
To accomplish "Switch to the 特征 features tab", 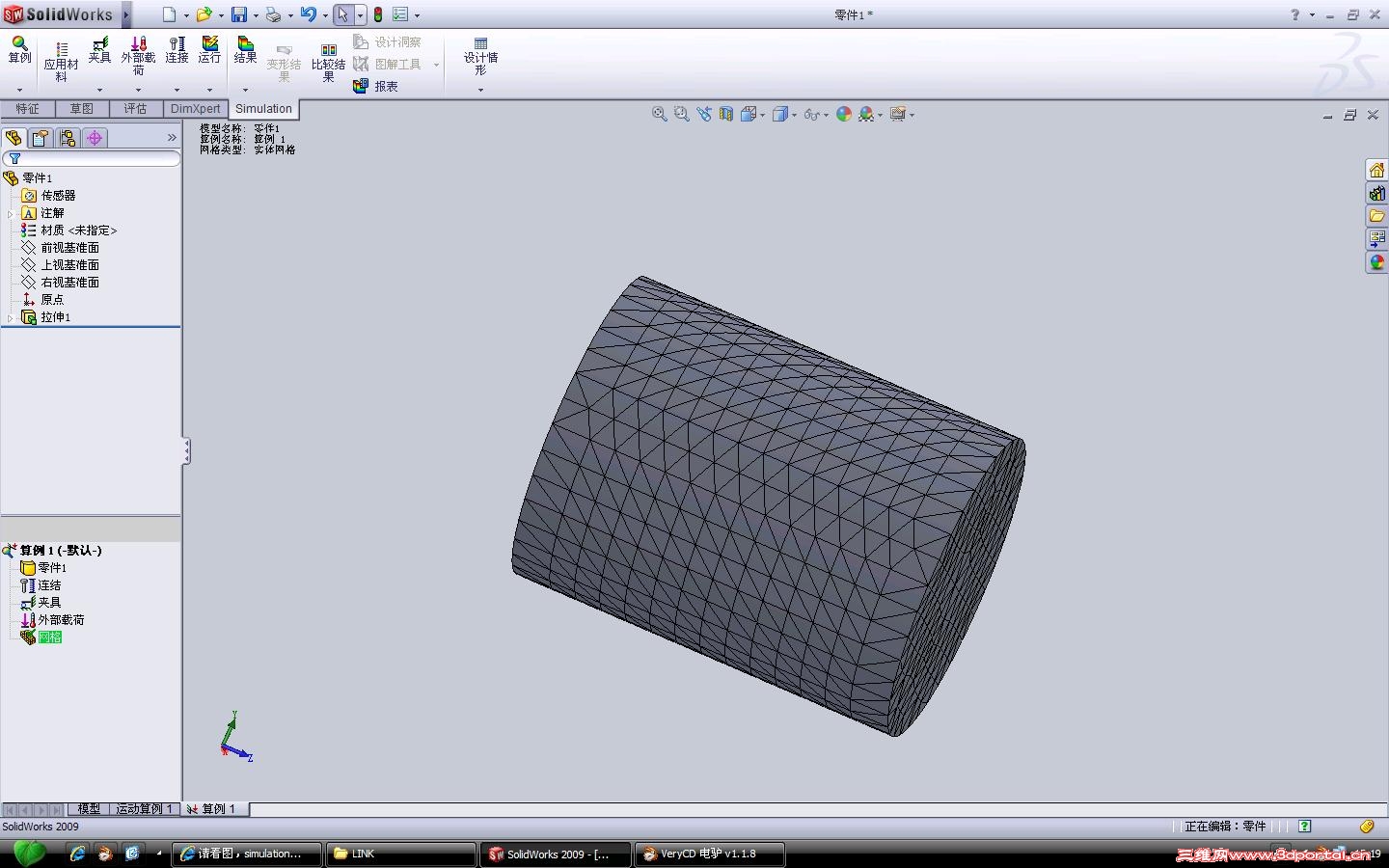I will tap(27, 109).
